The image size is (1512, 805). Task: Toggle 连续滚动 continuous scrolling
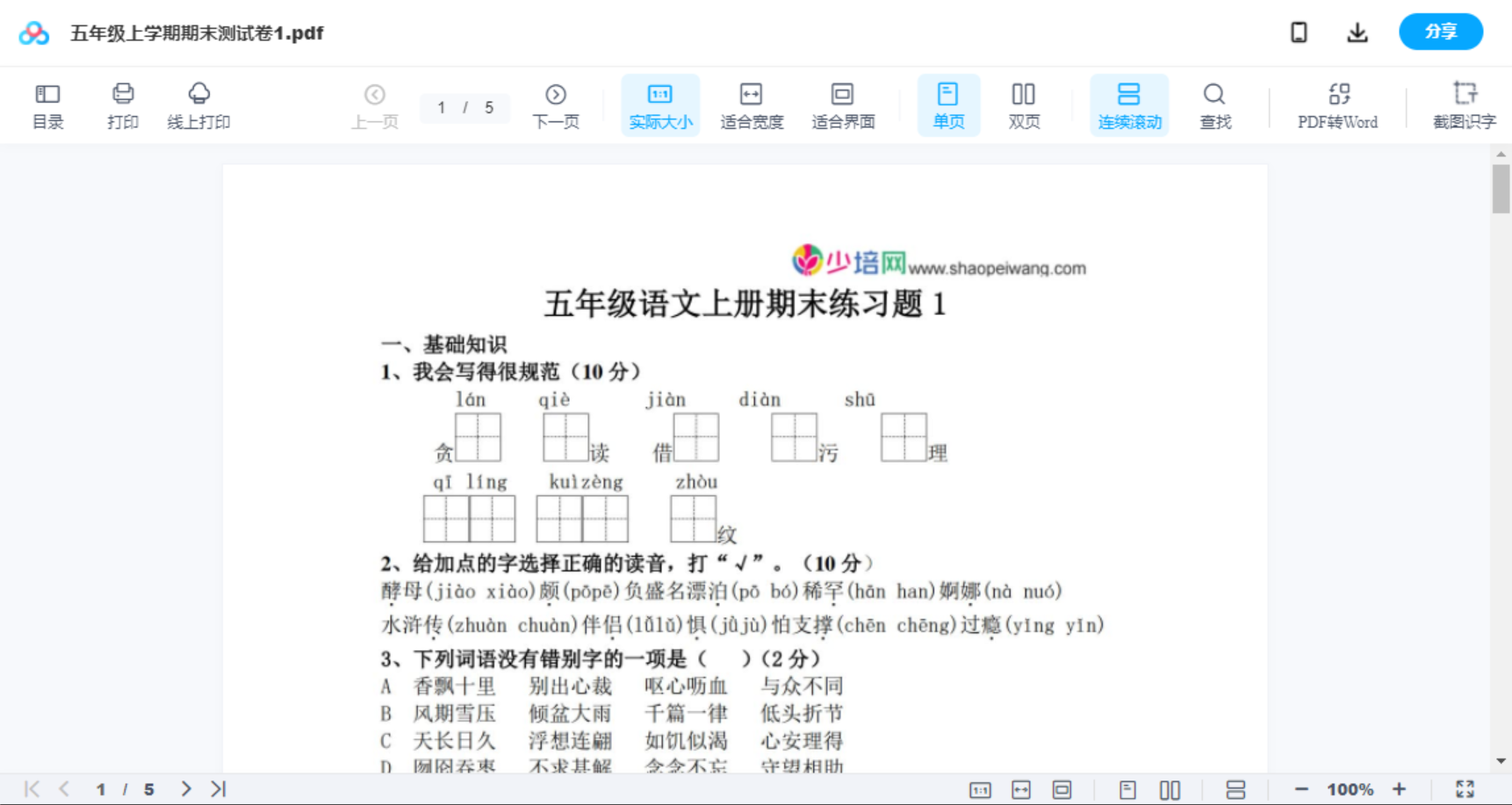coord(1129,105)
